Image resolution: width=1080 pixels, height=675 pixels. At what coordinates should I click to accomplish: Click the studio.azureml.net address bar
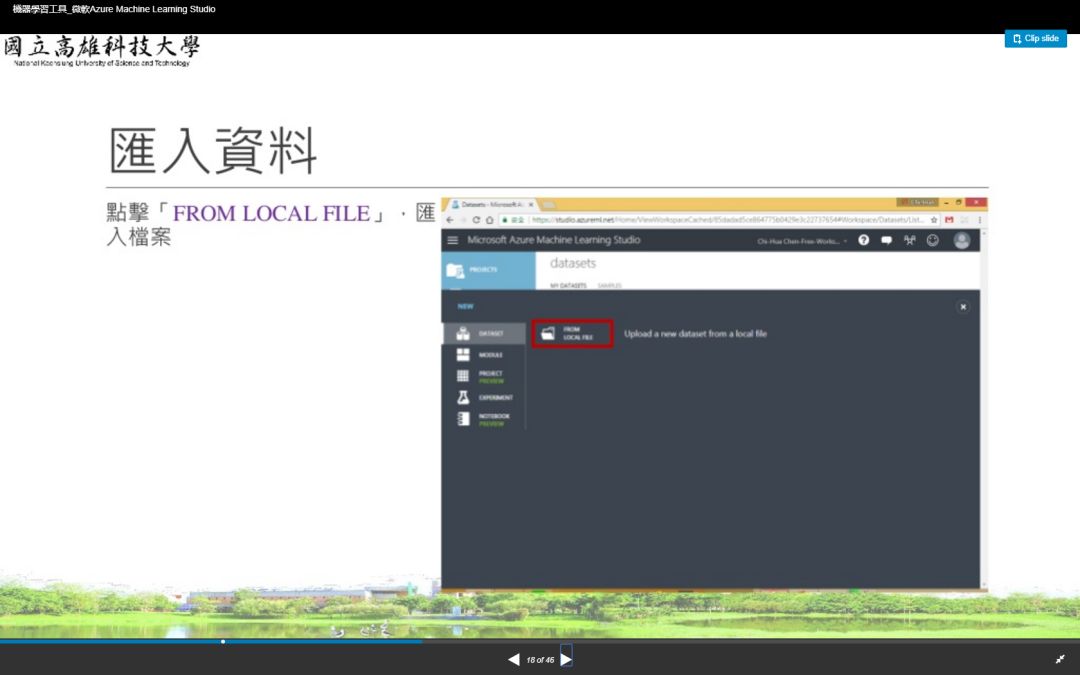pyautogui.click(x=716, y=220)
